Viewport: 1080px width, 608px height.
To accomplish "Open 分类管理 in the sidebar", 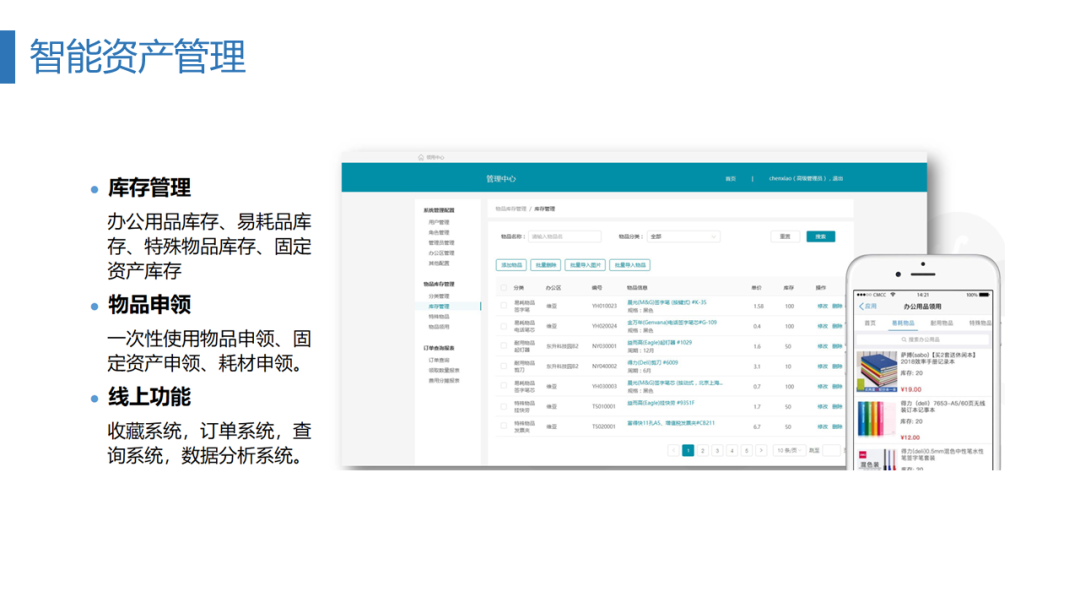I will point(439,296).
